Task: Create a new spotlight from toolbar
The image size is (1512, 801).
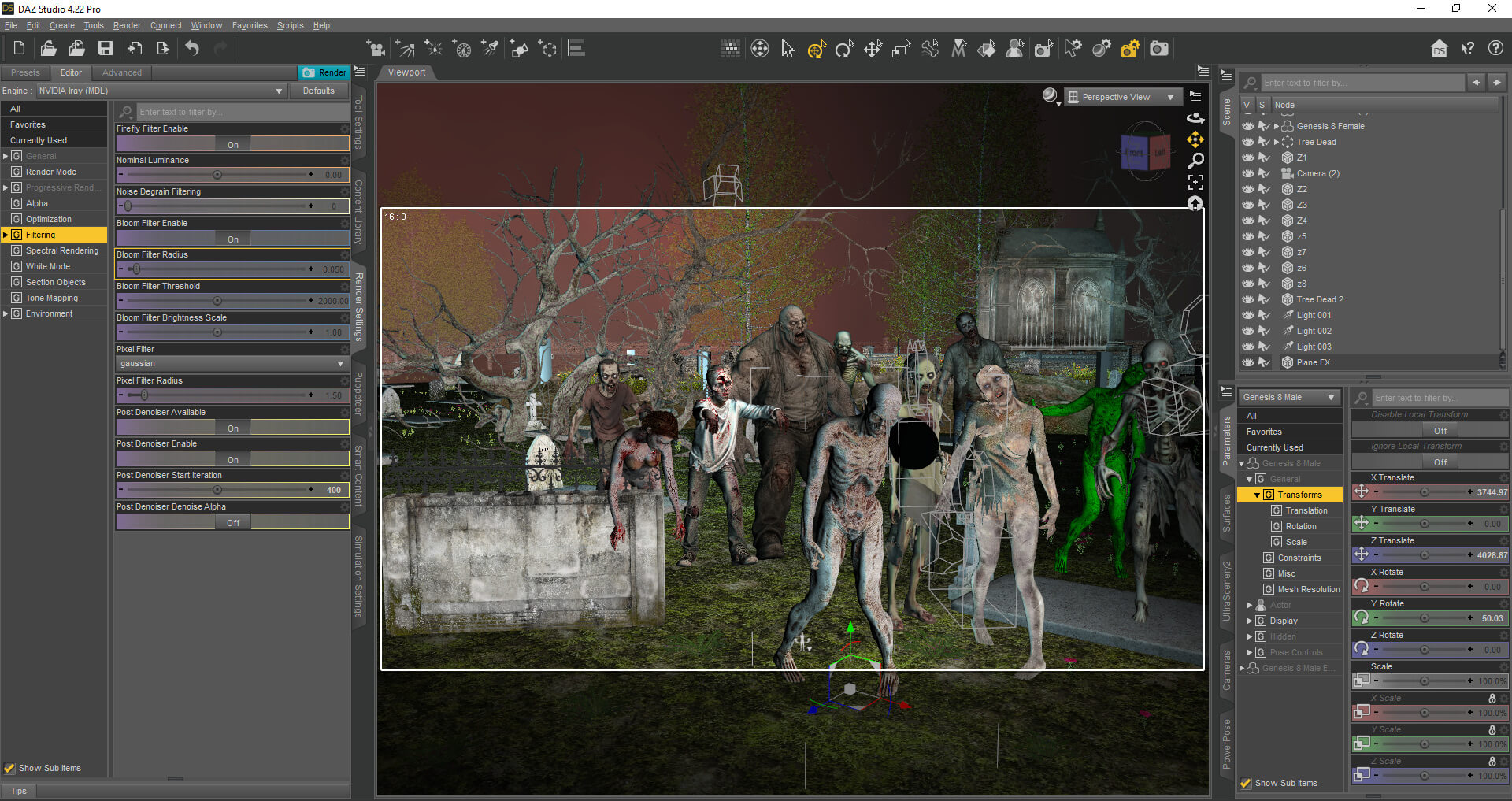Action: 491,49
